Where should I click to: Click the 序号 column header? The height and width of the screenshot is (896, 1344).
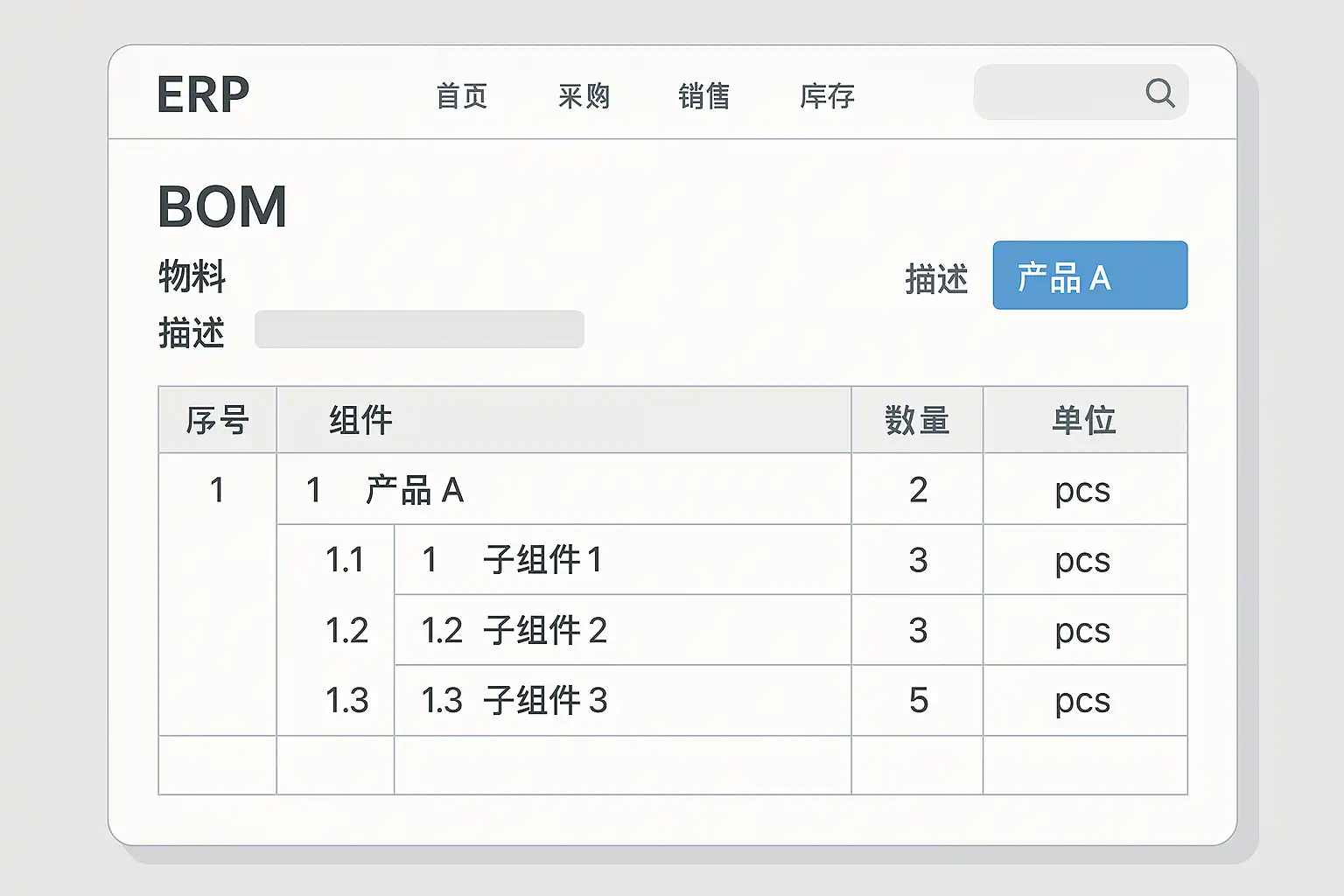[217, 420]
